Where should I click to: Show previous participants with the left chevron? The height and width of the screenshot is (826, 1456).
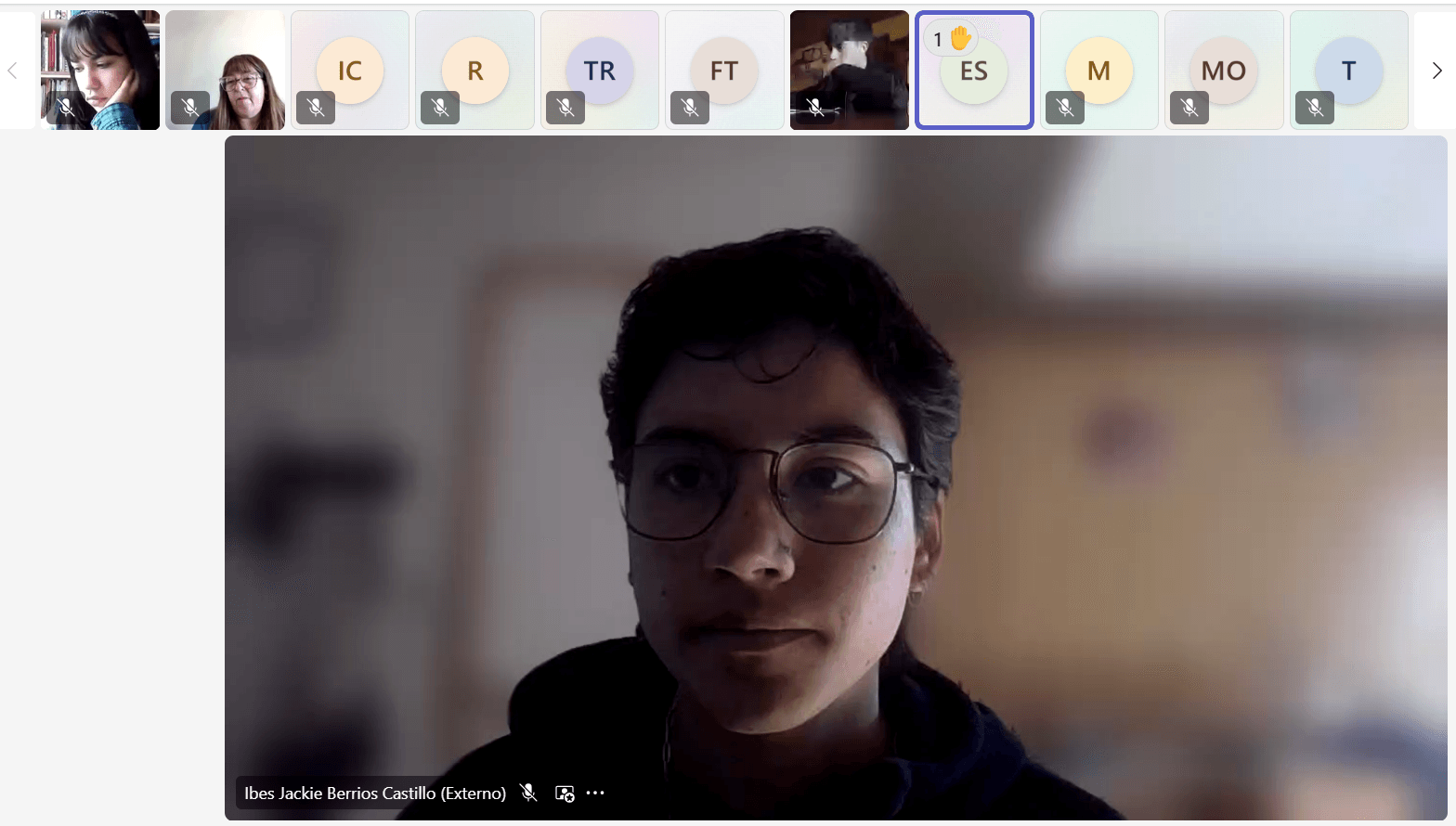pyautogui.click(x=12, y=71)
